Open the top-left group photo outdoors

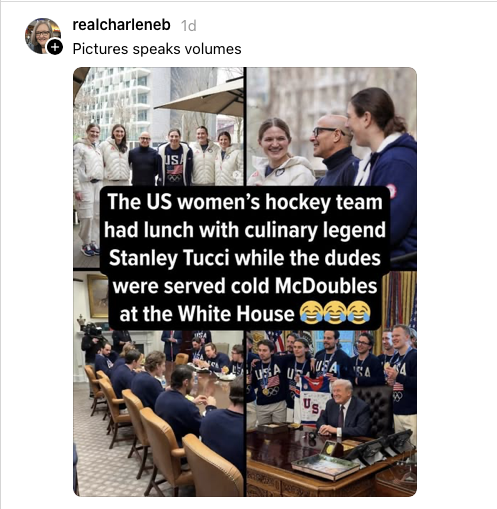159,127
